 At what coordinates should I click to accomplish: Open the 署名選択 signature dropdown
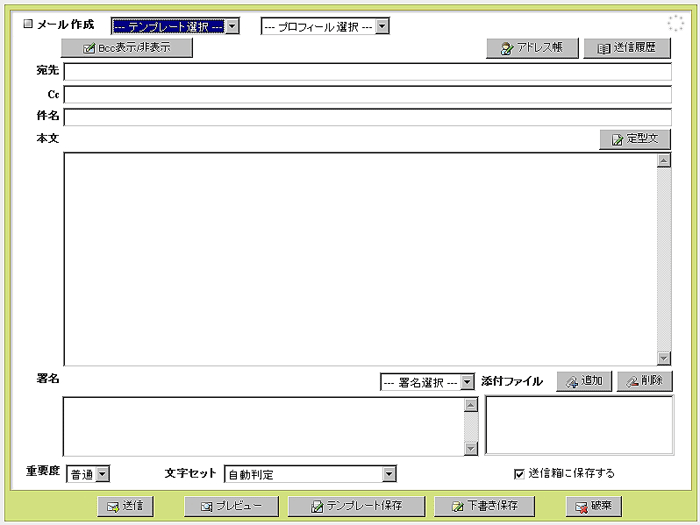click(x=427, y=382)
